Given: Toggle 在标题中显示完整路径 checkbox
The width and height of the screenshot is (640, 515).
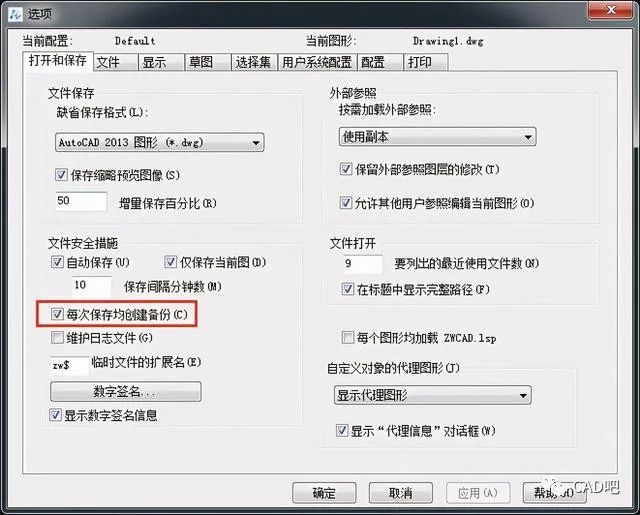Looking at the screenshot, I should pos(347,289).
